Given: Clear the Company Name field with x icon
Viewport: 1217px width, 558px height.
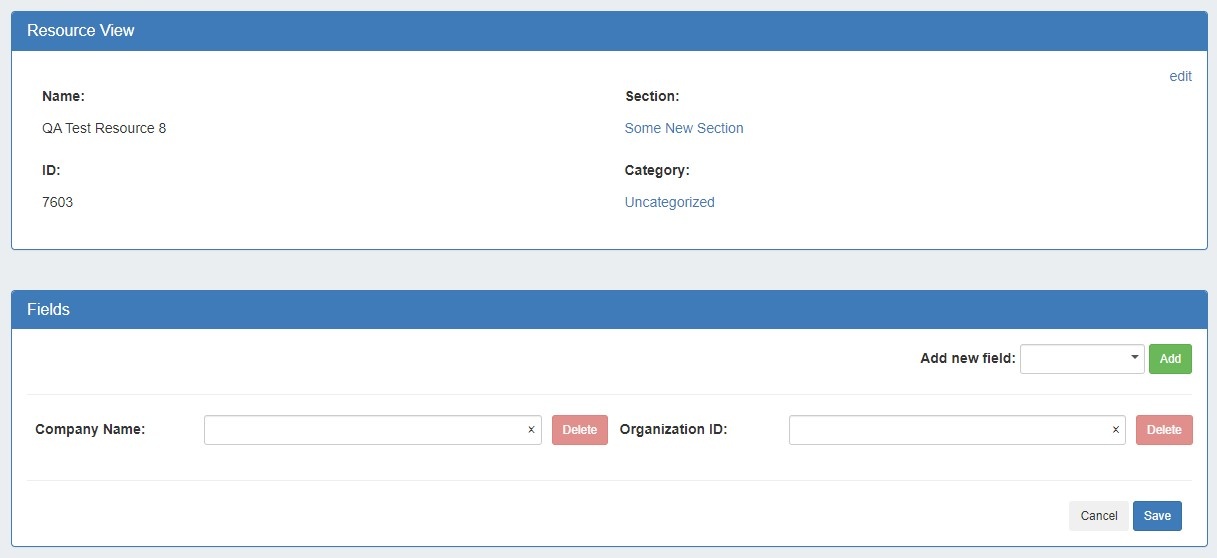Looking at the screenshot, I should (x=531, y=430).
